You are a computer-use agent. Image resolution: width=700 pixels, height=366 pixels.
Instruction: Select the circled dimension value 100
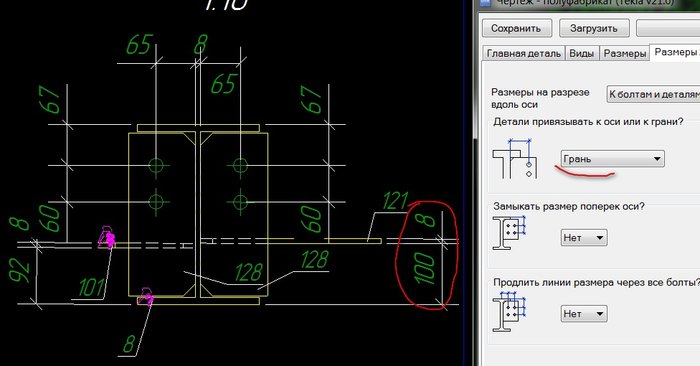coord(424,268)
